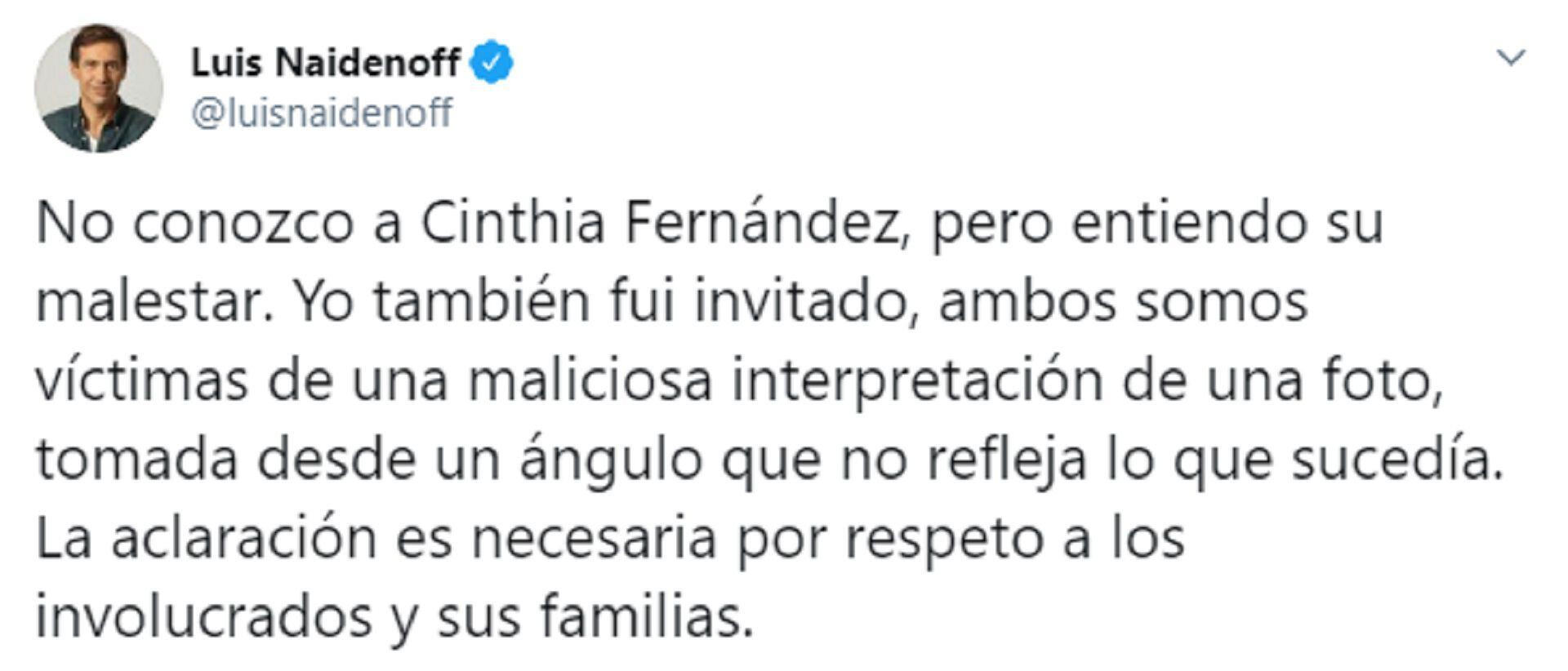Open the @luisnaidenoff handle link
Screen dimensions: 1568x671
pyautogui.click(x=321, y=113)
